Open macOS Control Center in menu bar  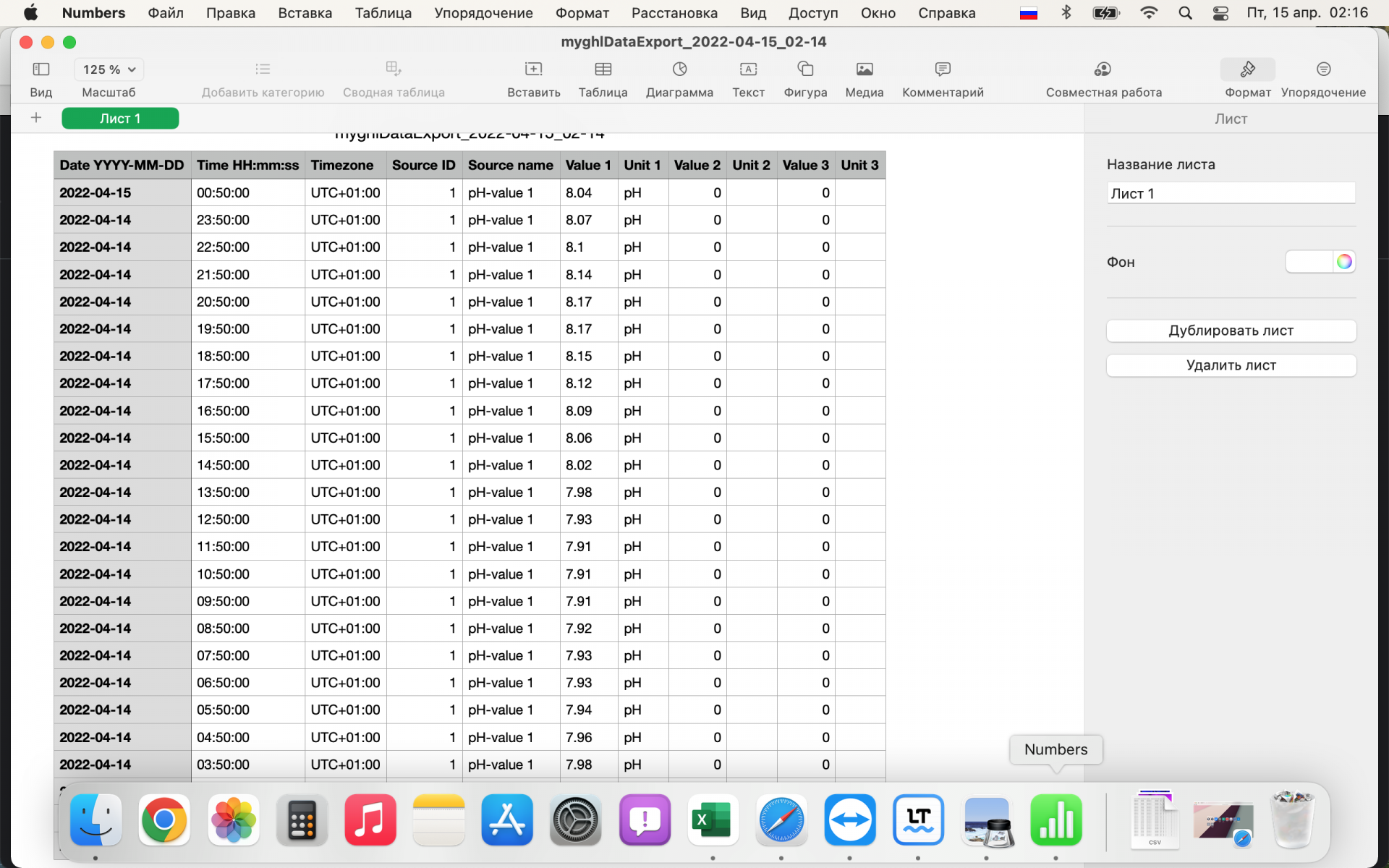tap(1220, 13)
